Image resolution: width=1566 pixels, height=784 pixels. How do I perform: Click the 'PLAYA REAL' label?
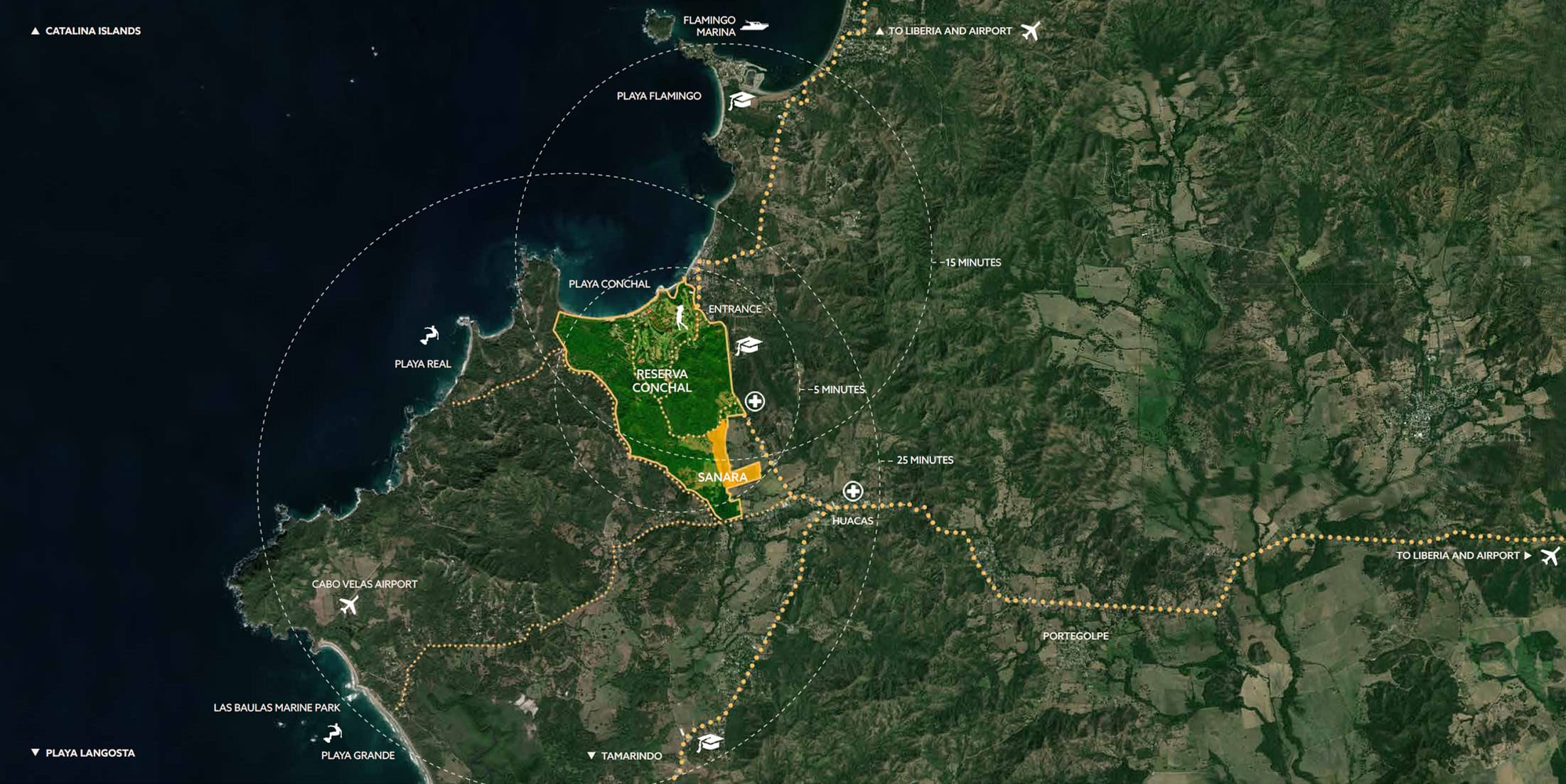click(423, 364)
